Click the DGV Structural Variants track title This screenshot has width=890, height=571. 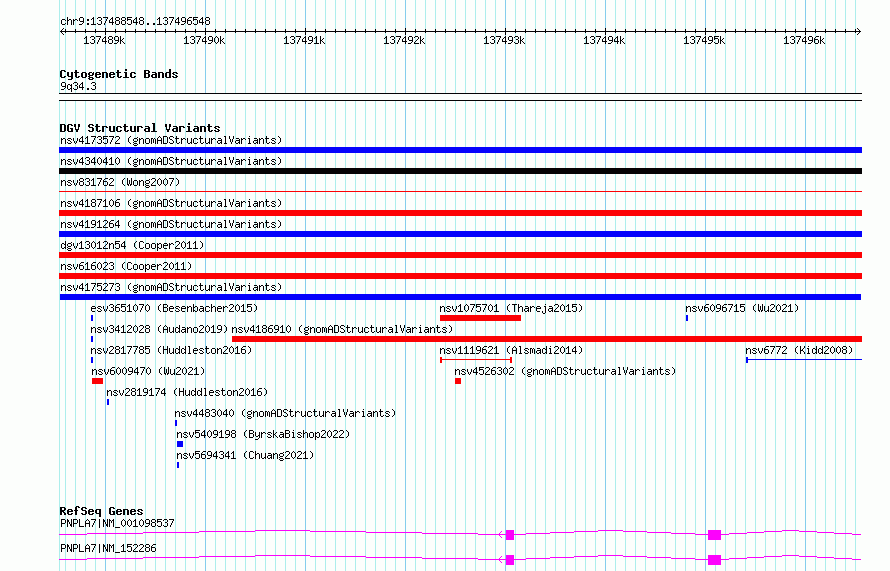(x=140, y=128)
